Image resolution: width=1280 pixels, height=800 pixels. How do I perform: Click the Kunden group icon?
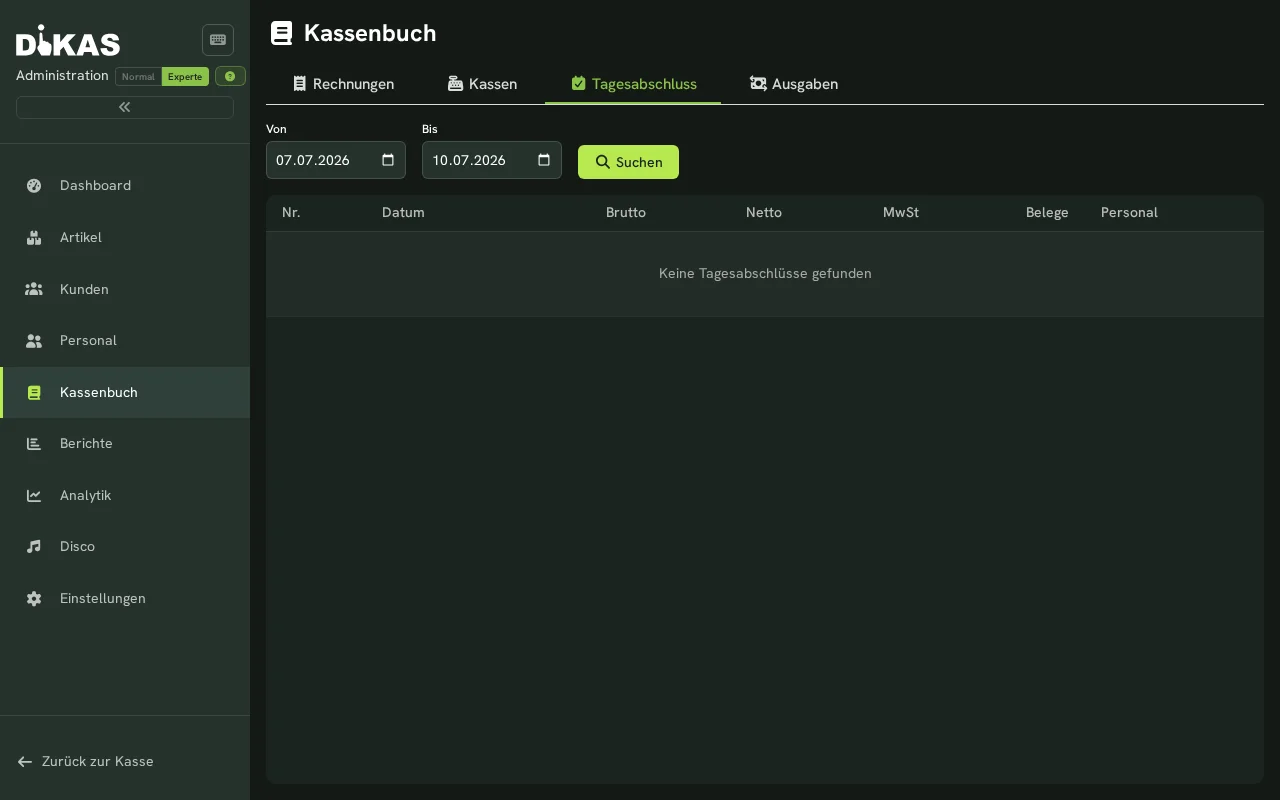pos(34,289)
